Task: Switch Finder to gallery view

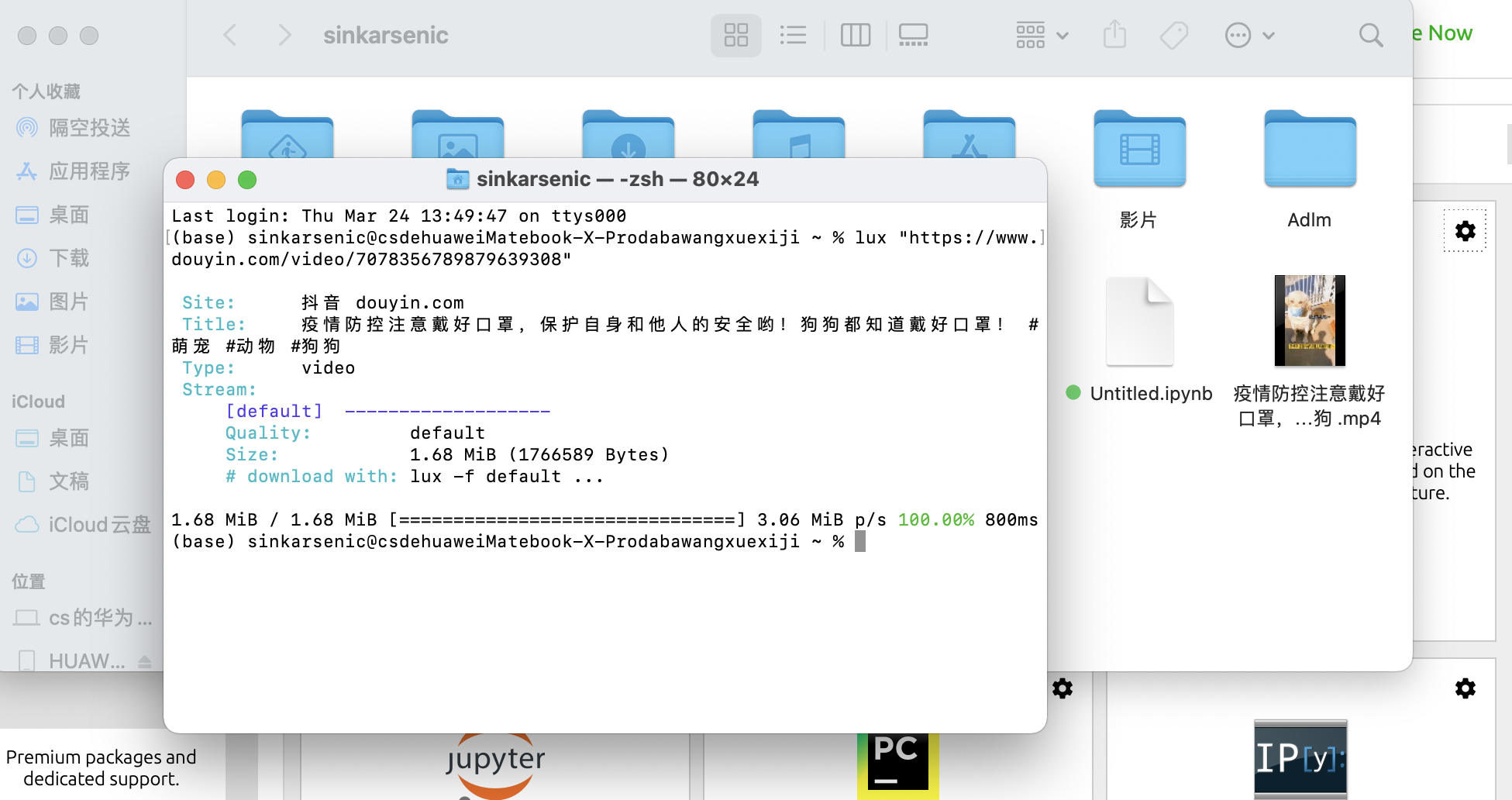Action: pos(914,35)
